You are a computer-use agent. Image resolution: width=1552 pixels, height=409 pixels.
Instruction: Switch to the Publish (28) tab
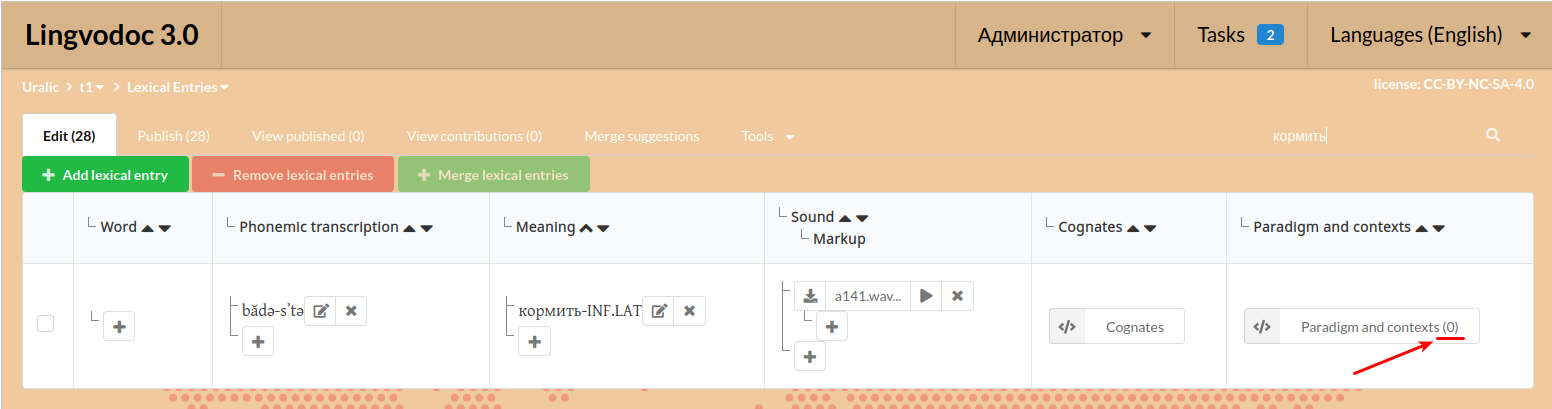174,136
